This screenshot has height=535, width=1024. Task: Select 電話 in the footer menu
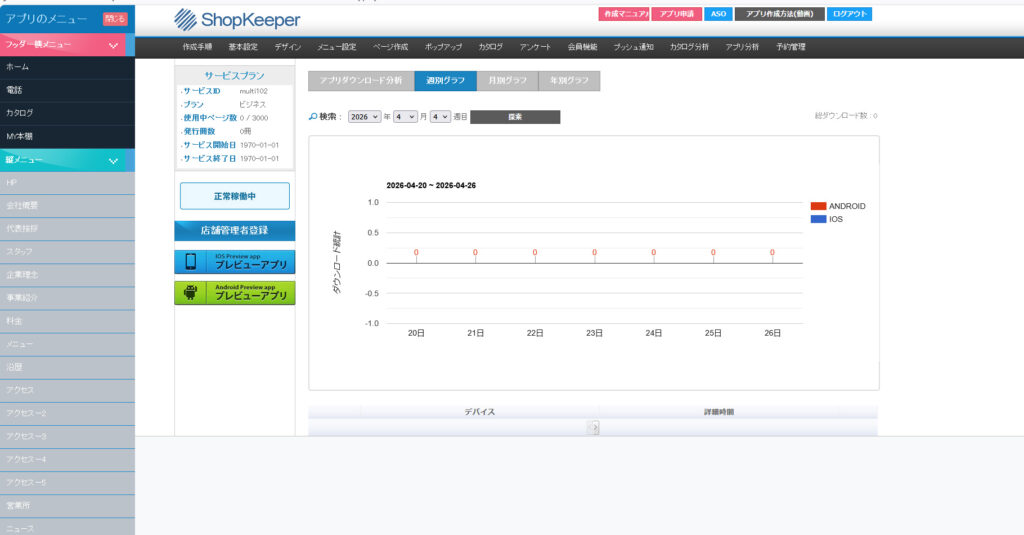click(x=67, y=90)
